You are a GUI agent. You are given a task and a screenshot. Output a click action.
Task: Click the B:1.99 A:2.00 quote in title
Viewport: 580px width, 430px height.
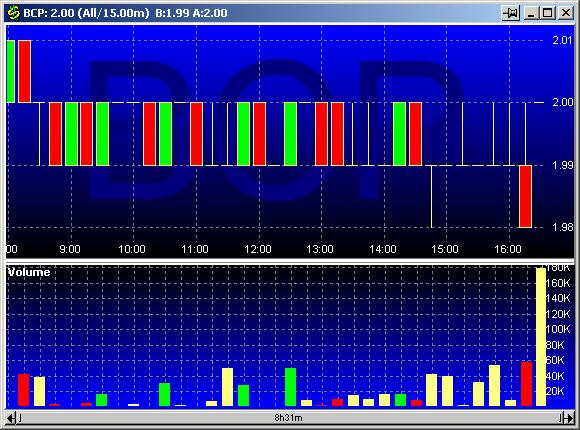coord(191,13)
